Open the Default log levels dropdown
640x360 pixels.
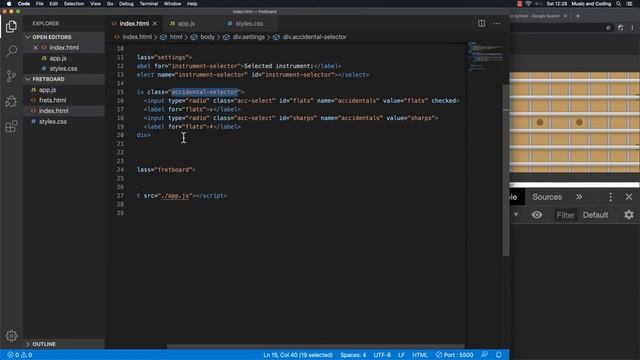pyautogui.click(x=595, y=215)
